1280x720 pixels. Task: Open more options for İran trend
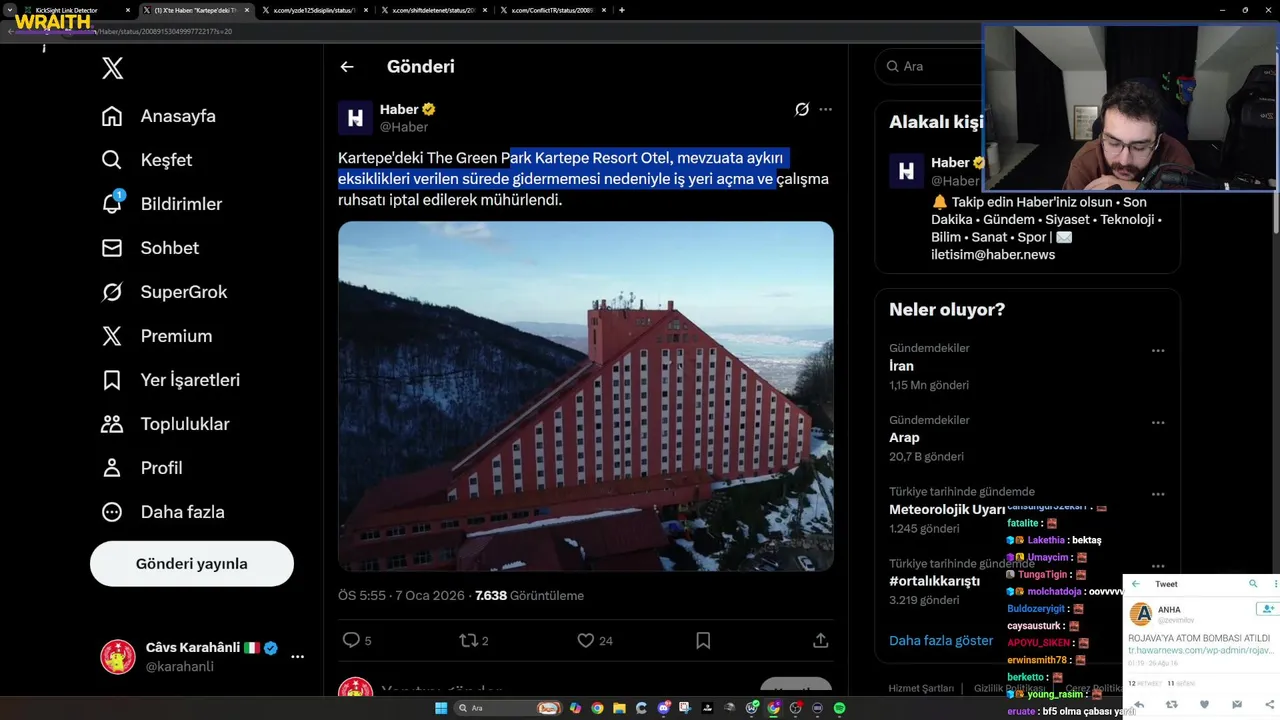1158,351
